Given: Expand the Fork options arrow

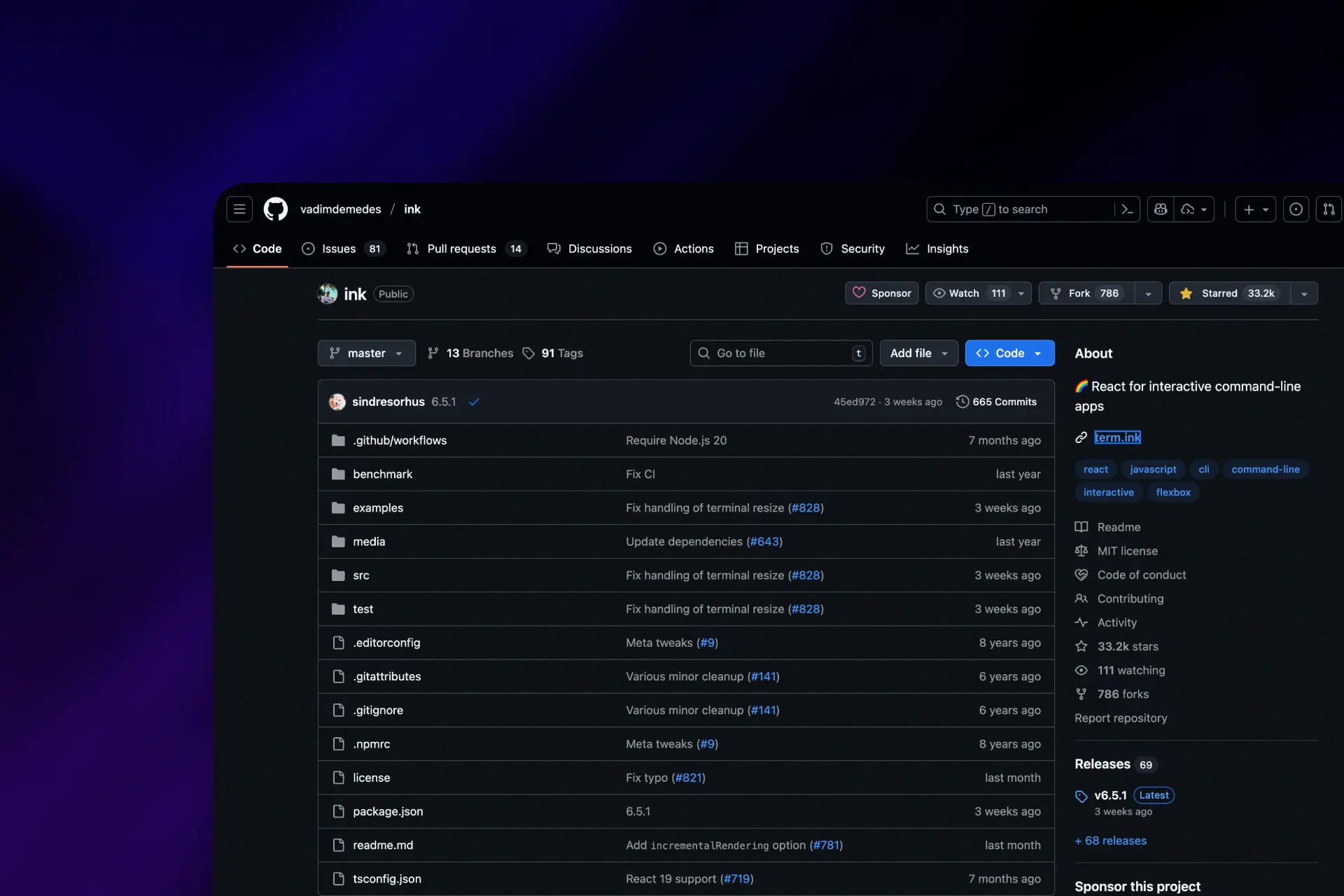Looking at the screenshot, I should (1148, 293).
